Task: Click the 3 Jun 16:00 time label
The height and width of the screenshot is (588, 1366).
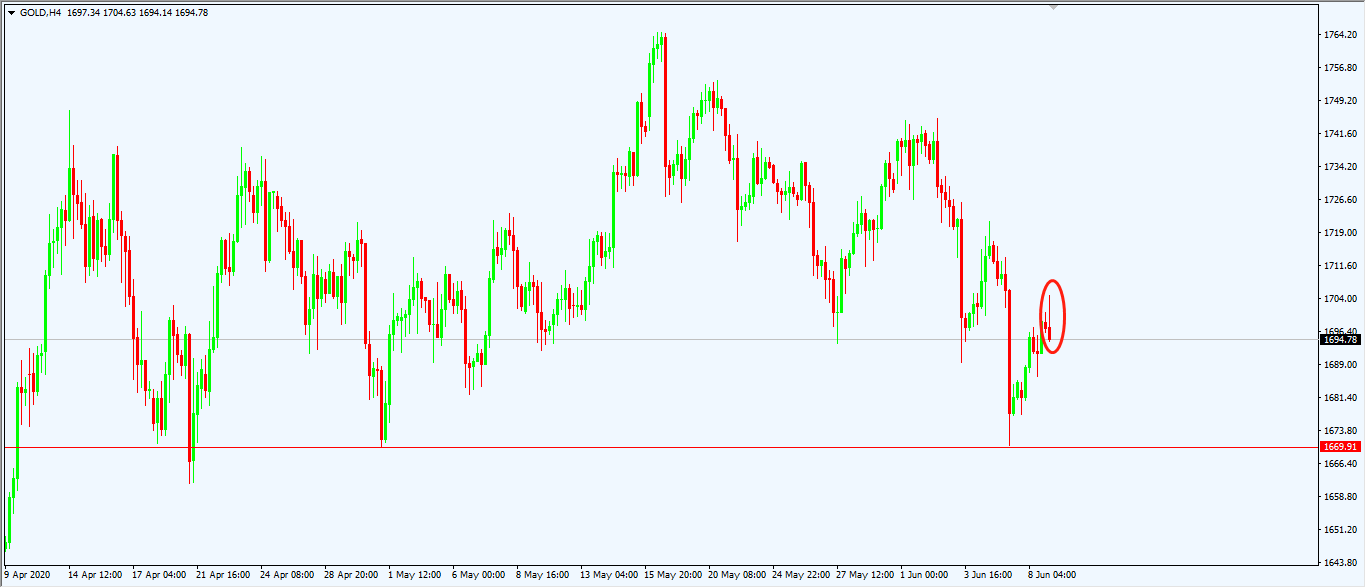Action: [987, 575]
